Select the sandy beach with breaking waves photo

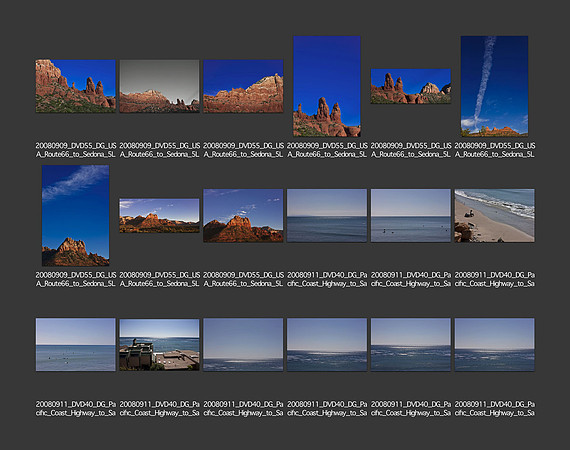coord(494,216)
